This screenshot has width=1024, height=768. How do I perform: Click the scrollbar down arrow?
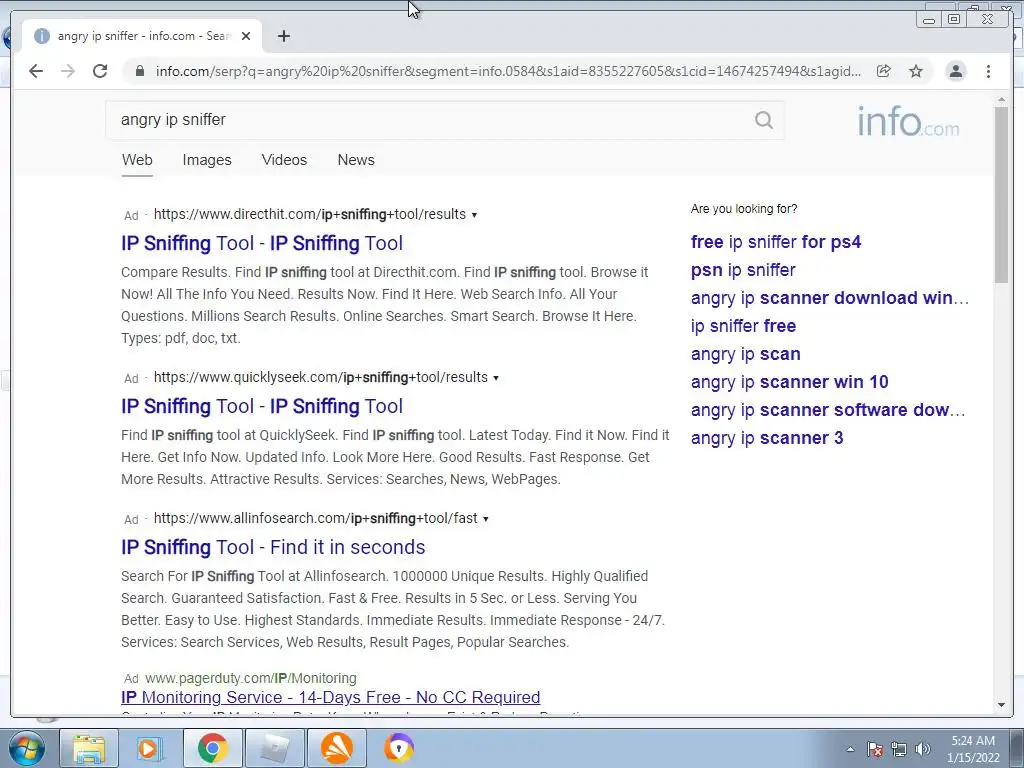(1001, 705)
